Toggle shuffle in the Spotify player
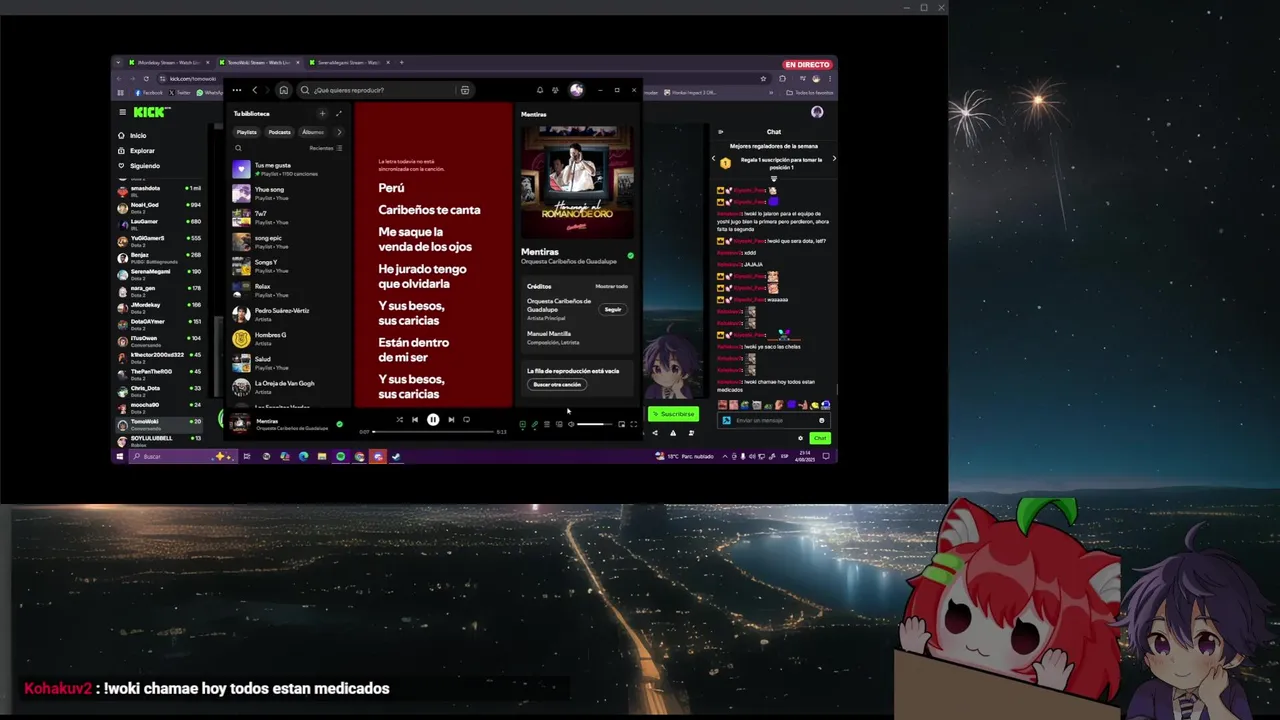This screenshot has height=720, width=1280. [x=400, y=420]
